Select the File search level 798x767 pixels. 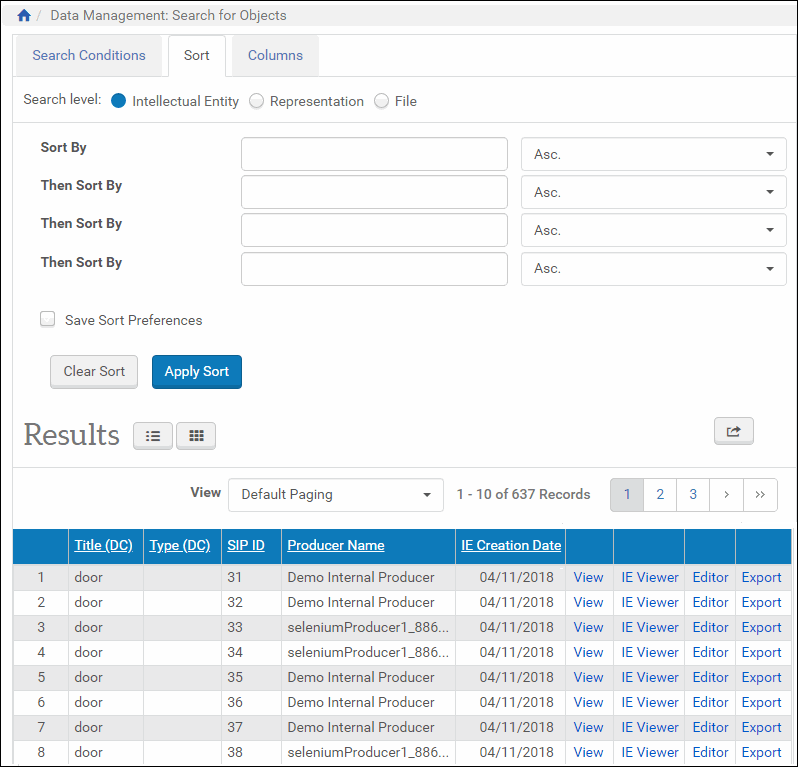[x=381, y=101]
